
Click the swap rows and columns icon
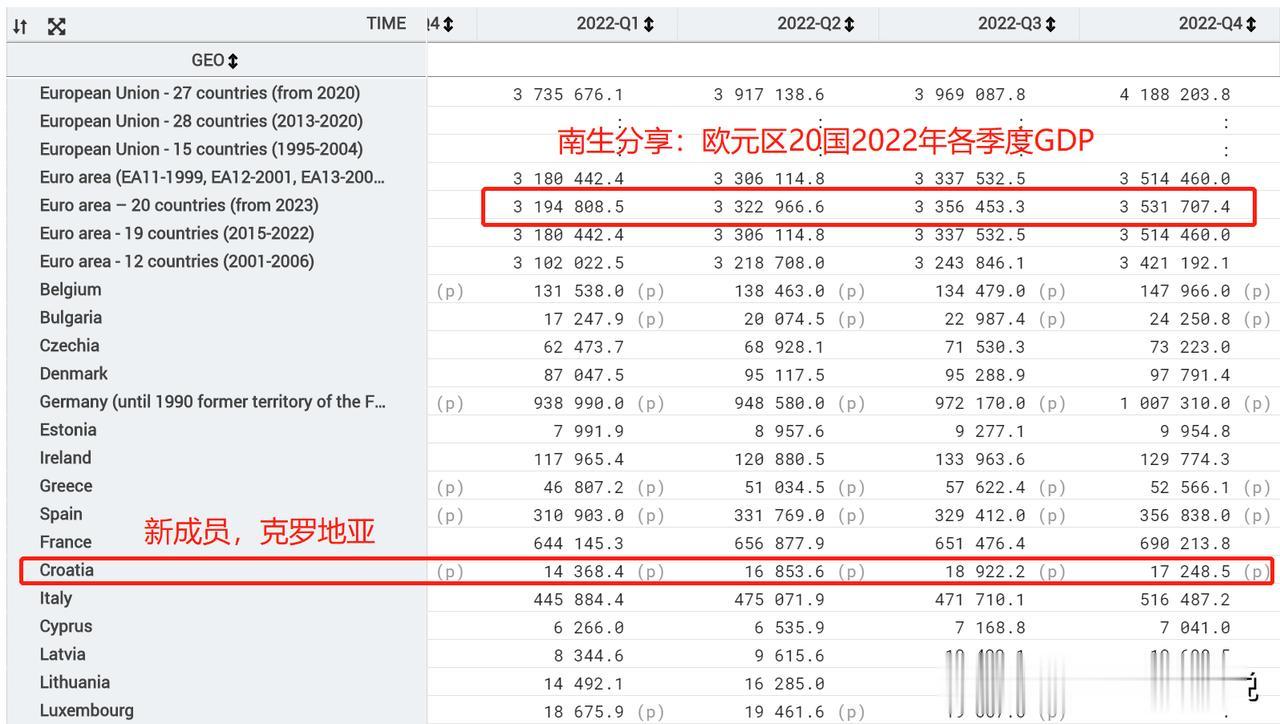pyautogui.click(x=20, y=27)
